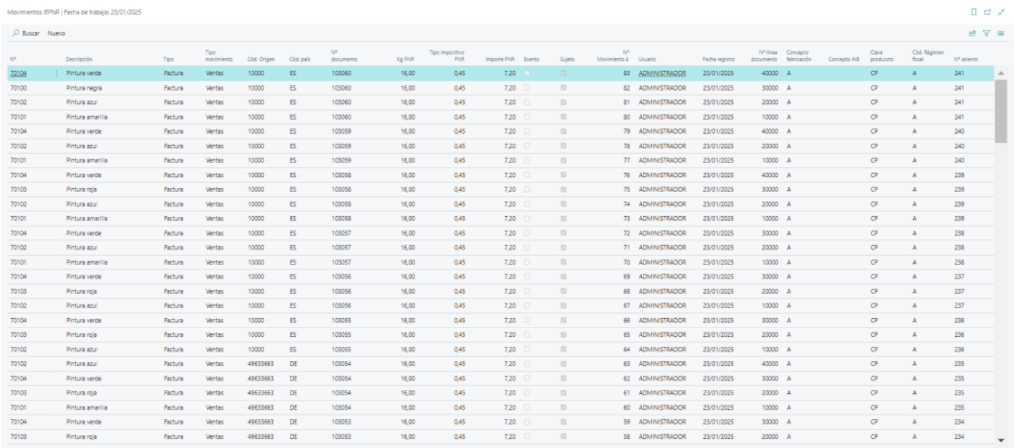This screenshot has width=1014, height=448.
Task: Click '7,20' Importe PNR in movement 71 row
Action: pyautogui.click(x=510, y=248)
